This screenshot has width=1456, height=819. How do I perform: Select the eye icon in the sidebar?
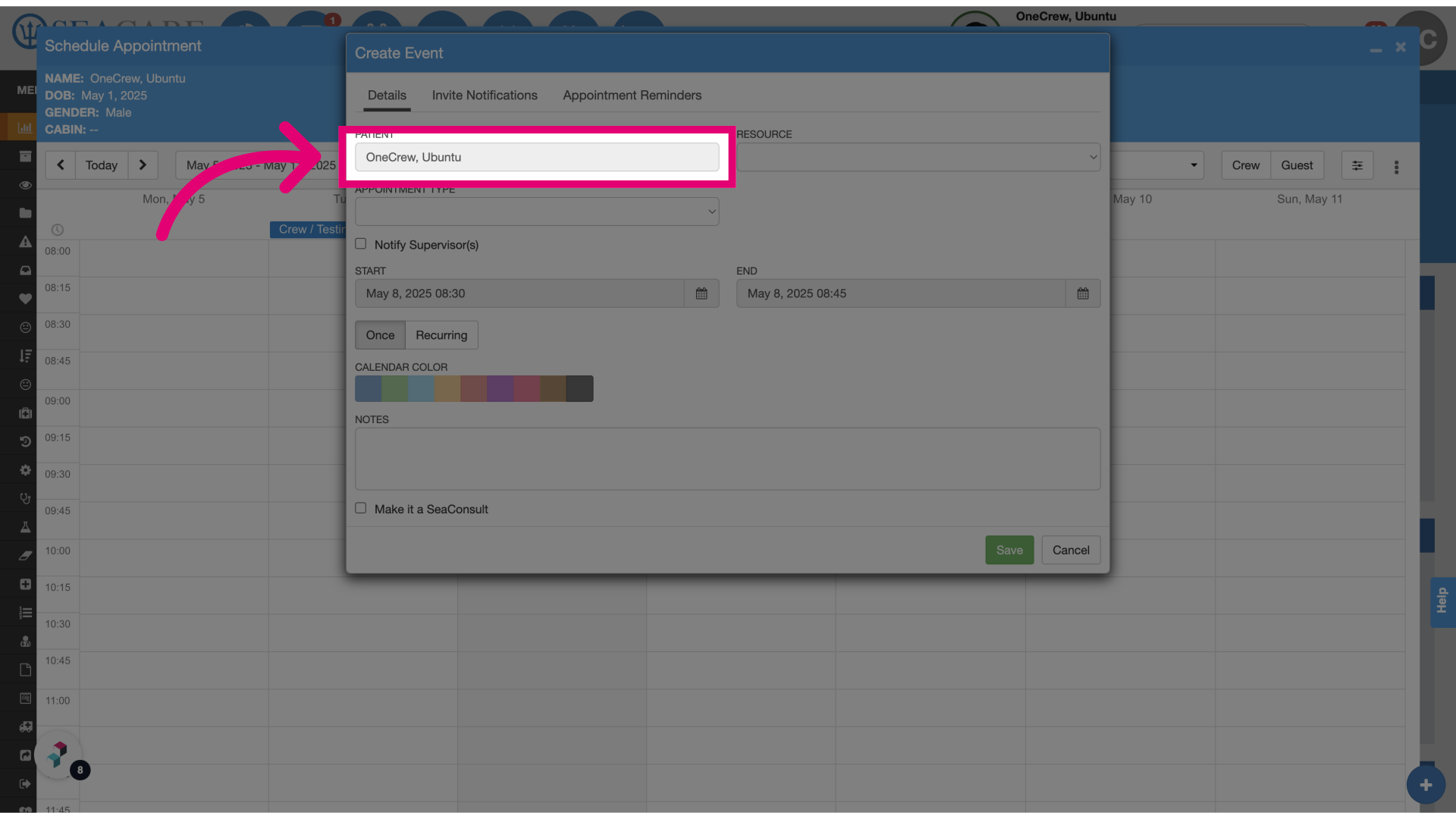[25, 185]
